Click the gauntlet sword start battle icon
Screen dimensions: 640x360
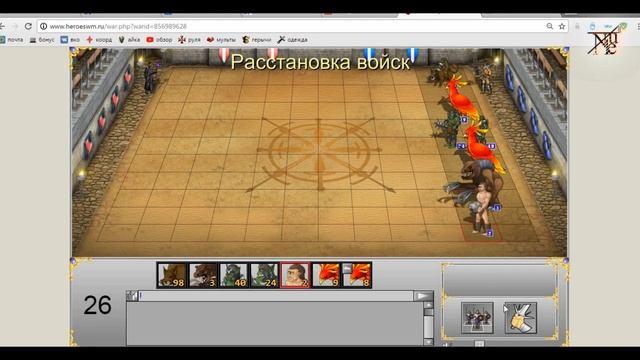coord(520,318)
